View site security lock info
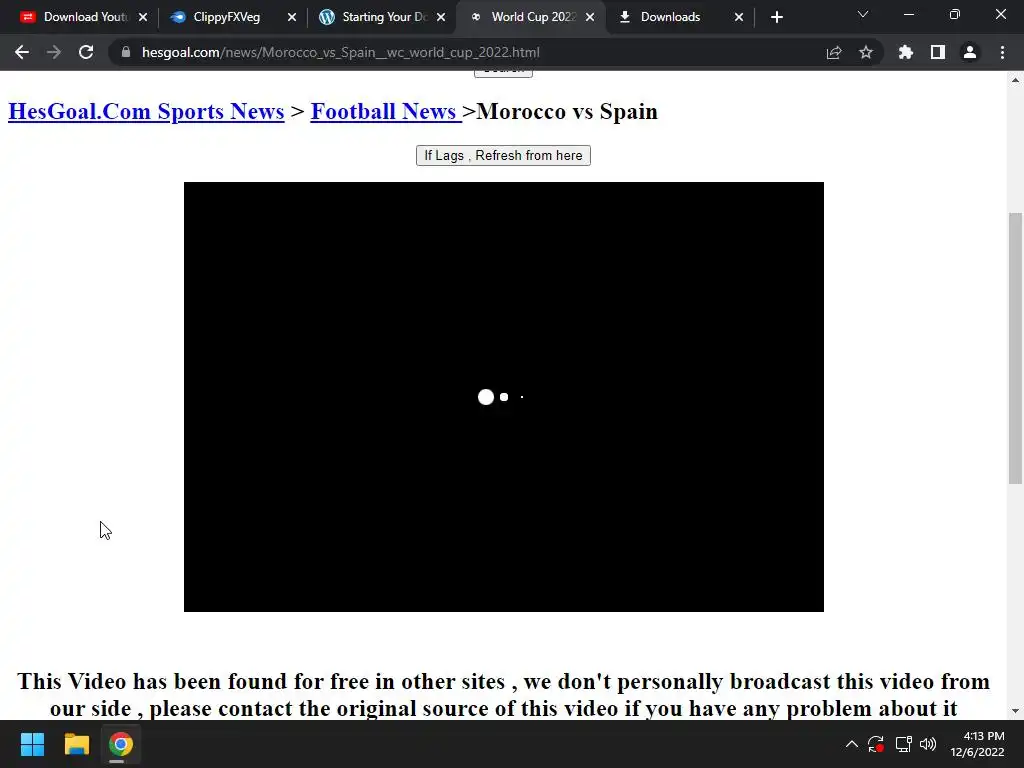This screenshot has height=768, width=1024. [126, 52]
